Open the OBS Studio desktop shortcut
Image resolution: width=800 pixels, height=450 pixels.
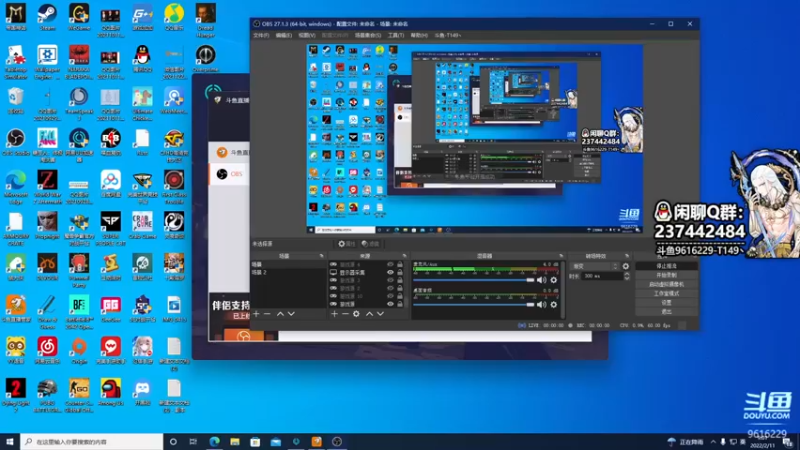click(15, 143)
